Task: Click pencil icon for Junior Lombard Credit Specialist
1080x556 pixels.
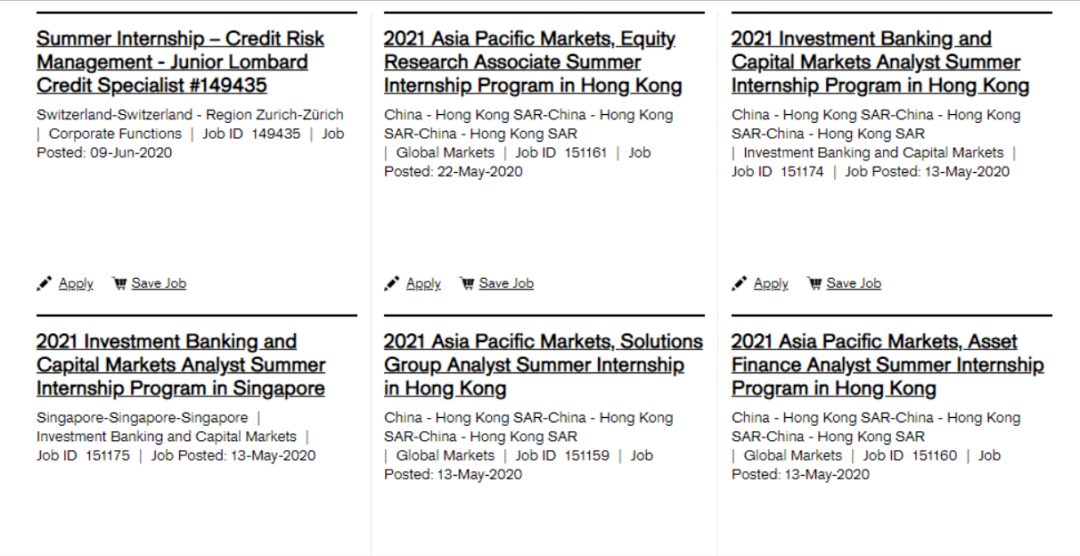Action: [44, 284]
